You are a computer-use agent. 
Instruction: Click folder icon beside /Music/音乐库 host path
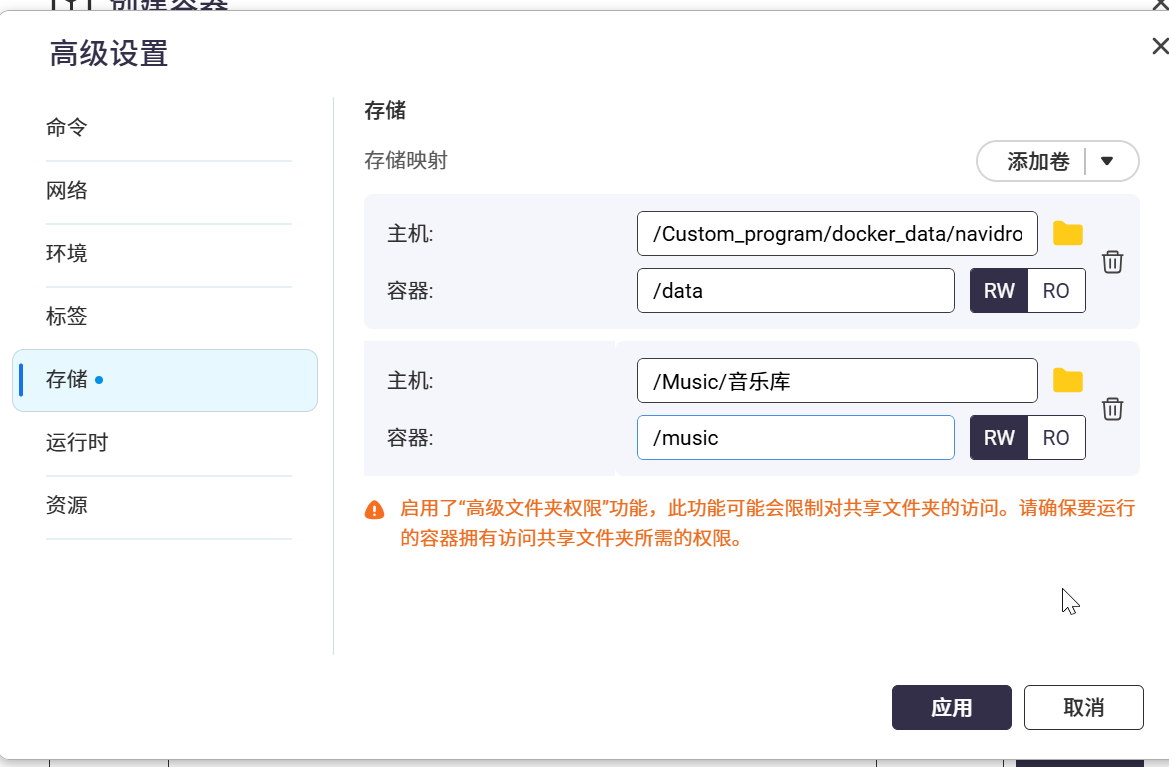tap(1068, 380)
